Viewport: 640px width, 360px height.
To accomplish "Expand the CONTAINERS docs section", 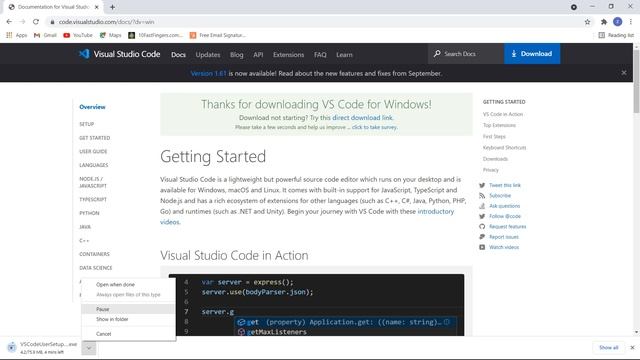I will [x=94, y=254].
